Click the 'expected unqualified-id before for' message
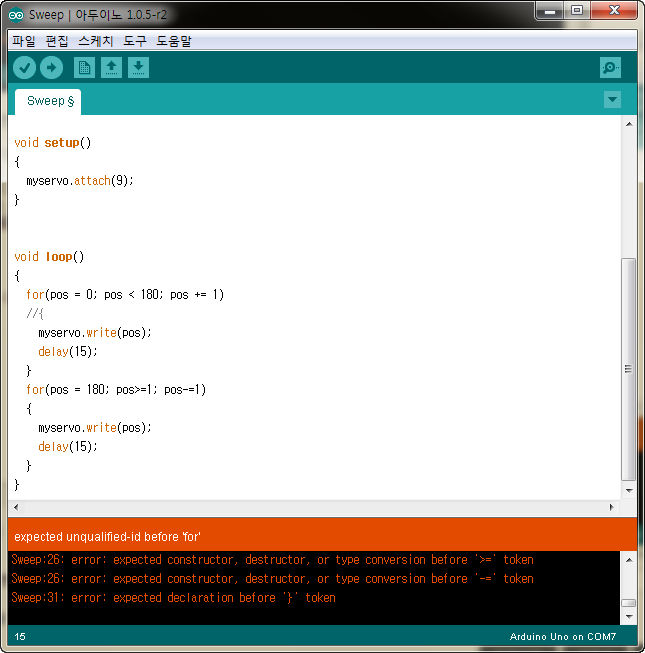Image resolution: width=645 pixels, height=653 pixels. [107, 536]
